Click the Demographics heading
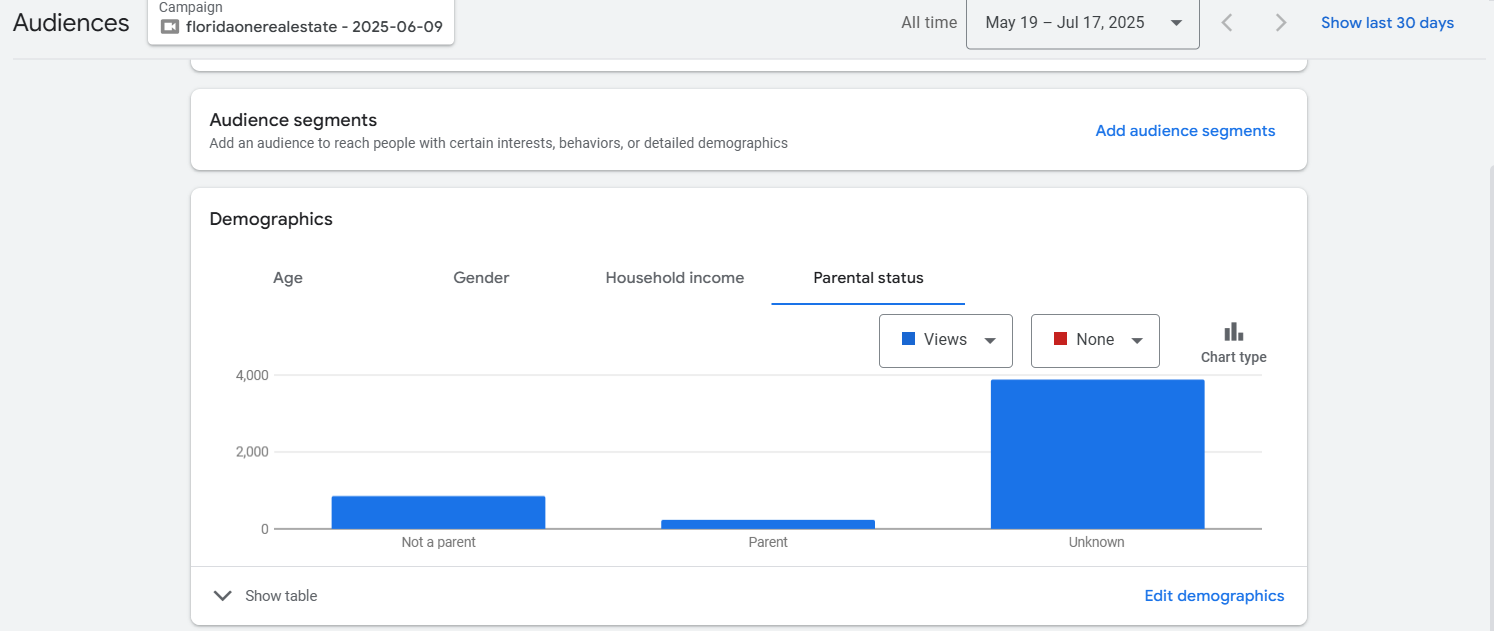The height and width of the screenshot is (631, 1494). click(271, 219)
